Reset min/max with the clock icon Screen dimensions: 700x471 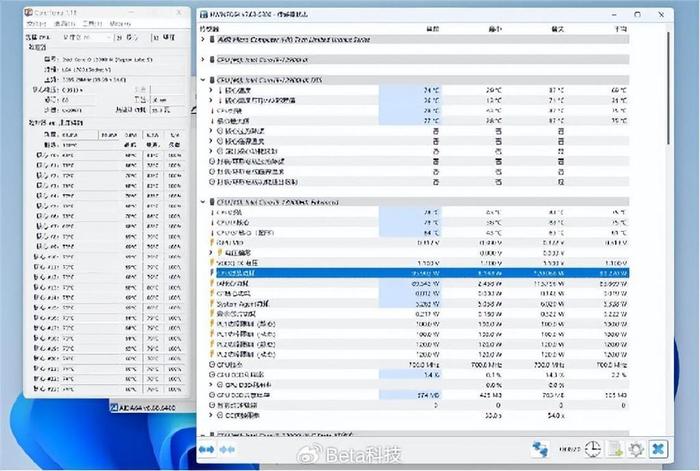[592, 449]
